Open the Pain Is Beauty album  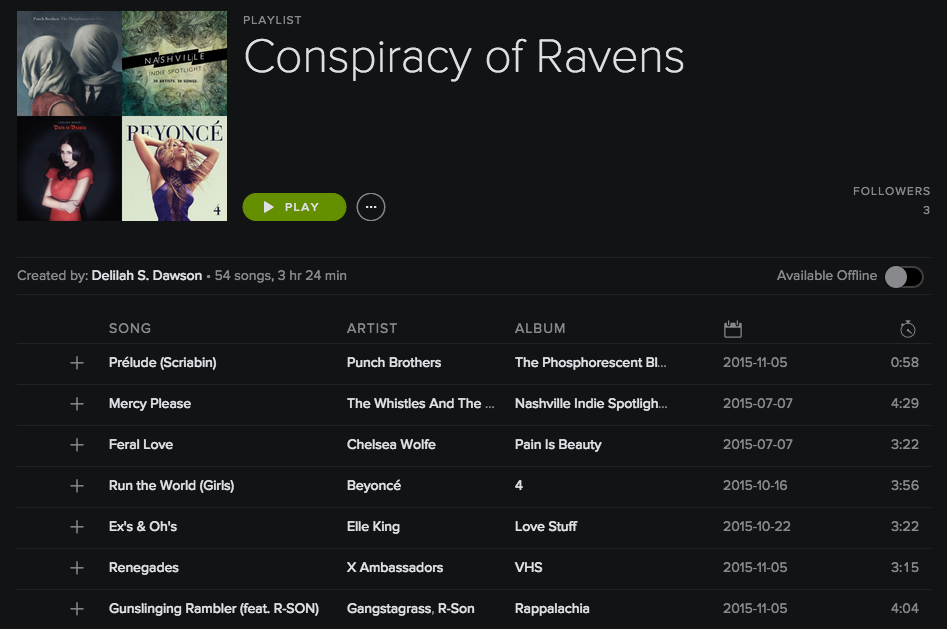pos(558,445)
